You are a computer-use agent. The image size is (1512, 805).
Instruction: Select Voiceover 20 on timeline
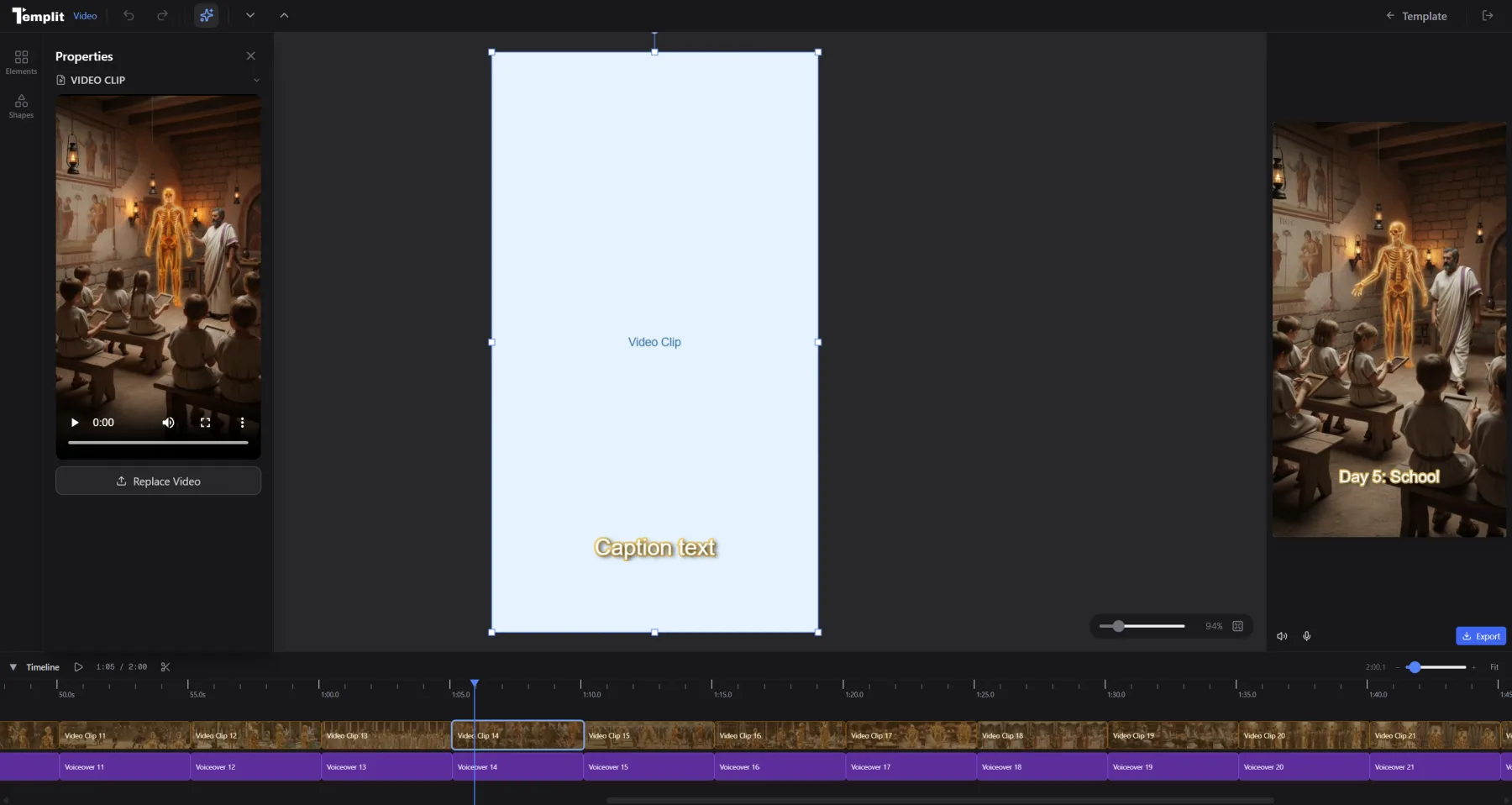pyautogui.click(x=1304, y=766)
